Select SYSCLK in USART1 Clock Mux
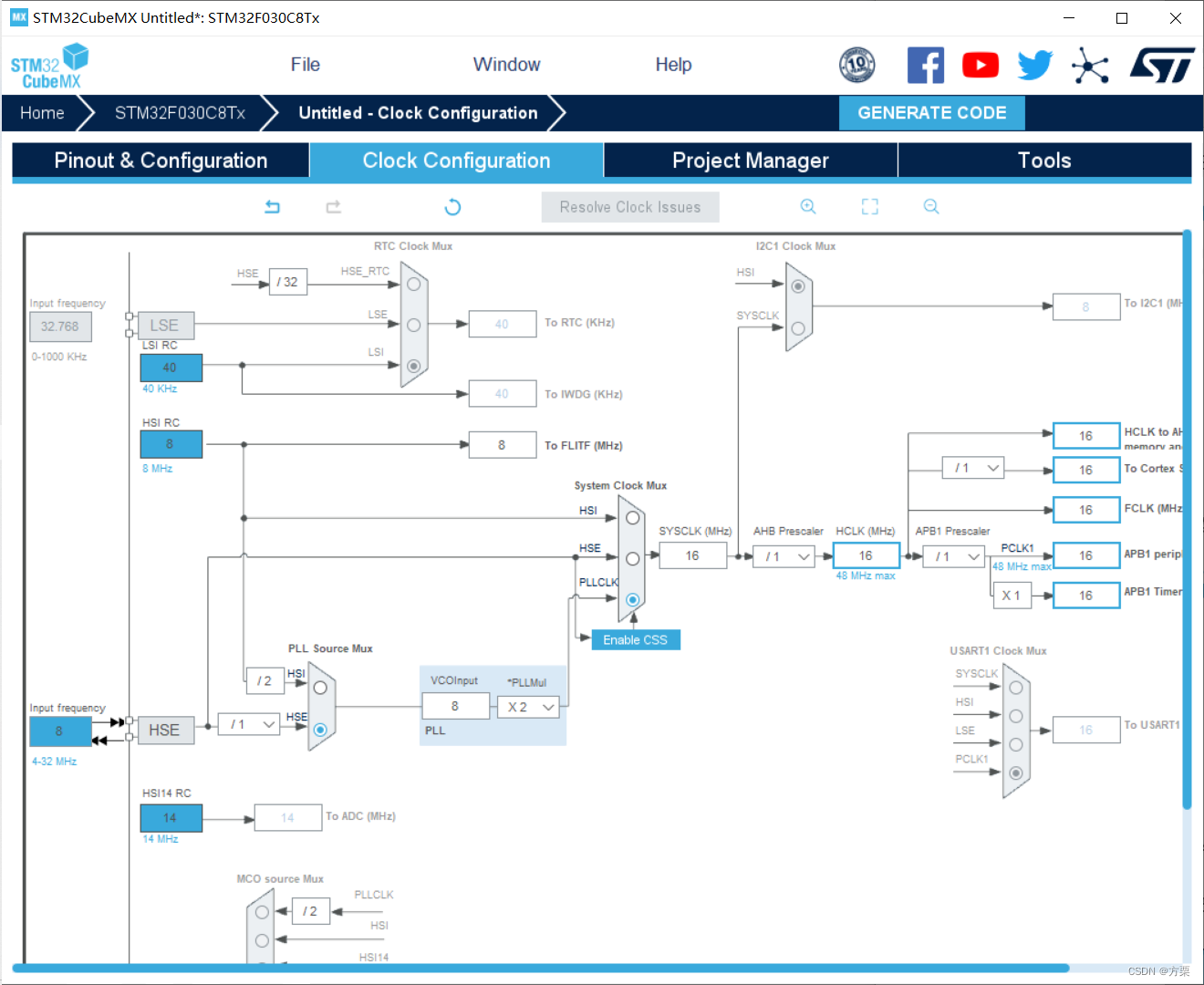Screen dimensions: 1204x985 [1015, 688]
